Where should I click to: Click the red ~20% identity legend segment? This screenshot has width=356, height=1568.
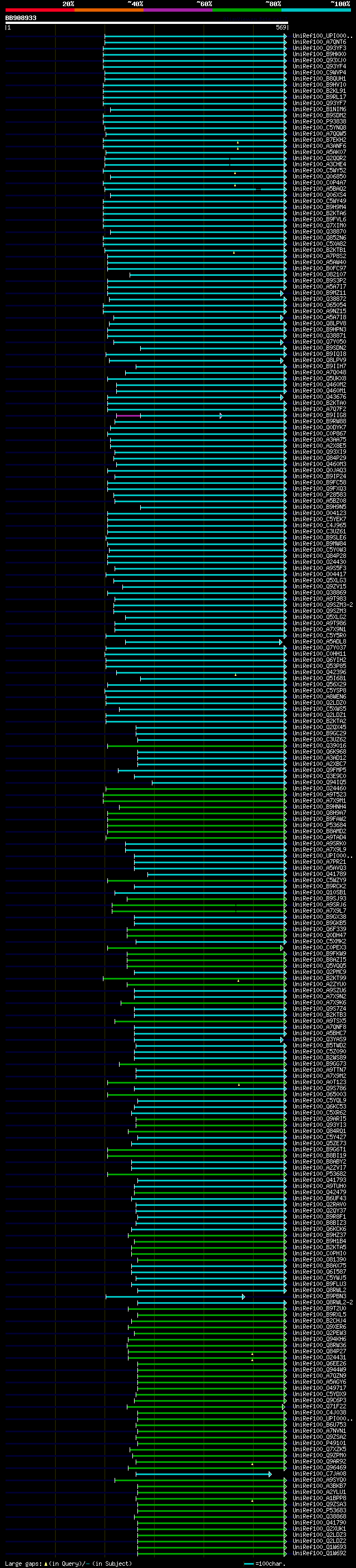point(40,10)
